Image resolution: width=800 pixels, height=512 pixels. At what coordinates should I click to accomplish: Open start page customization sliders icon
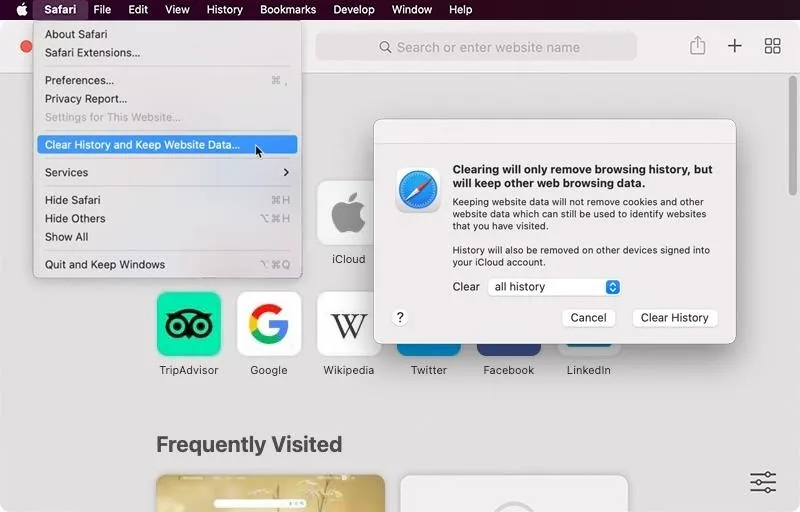(763, 482)
